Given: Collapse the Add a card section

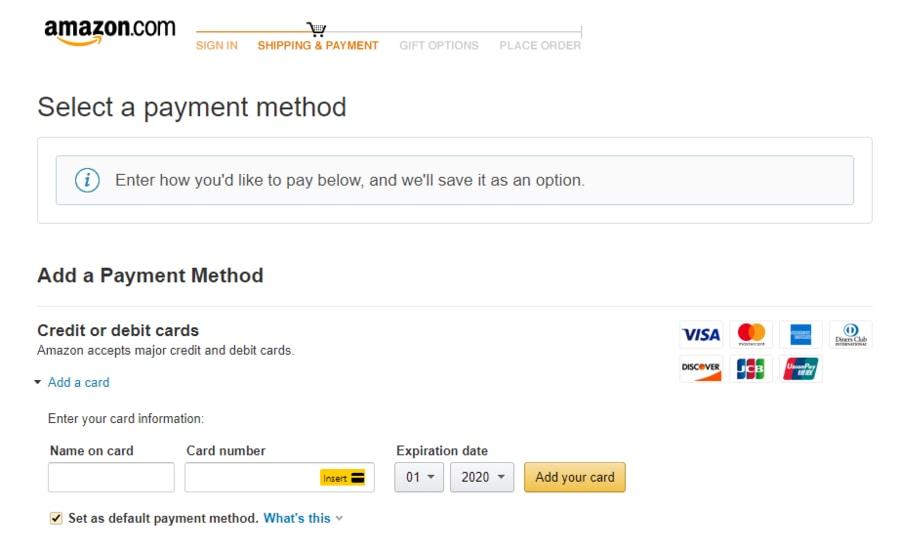Looking at the screenshot, I should pyautogui.click(x=72, y=382).
